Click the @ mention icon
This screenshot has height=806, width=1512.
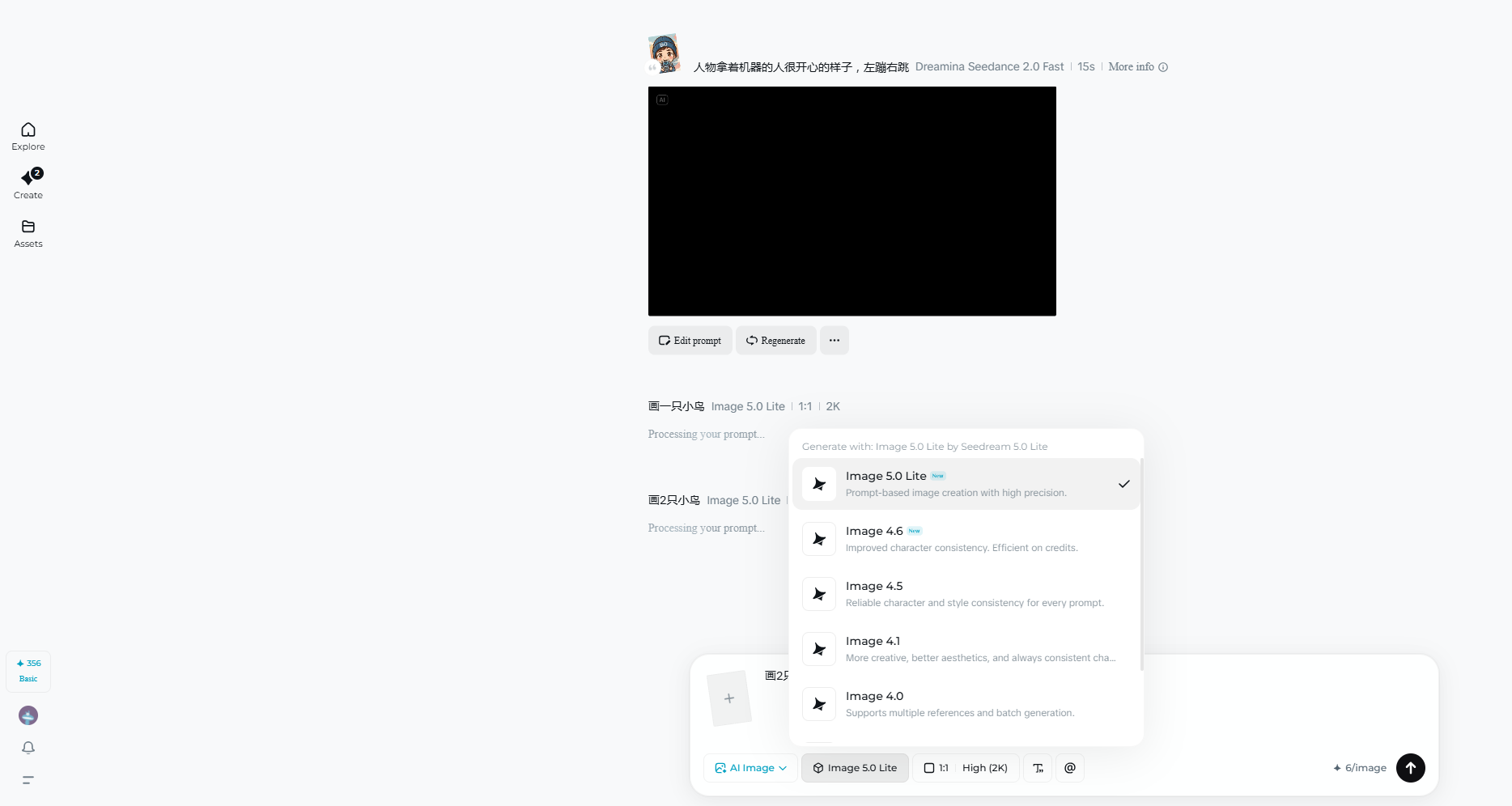[1070, 768]
